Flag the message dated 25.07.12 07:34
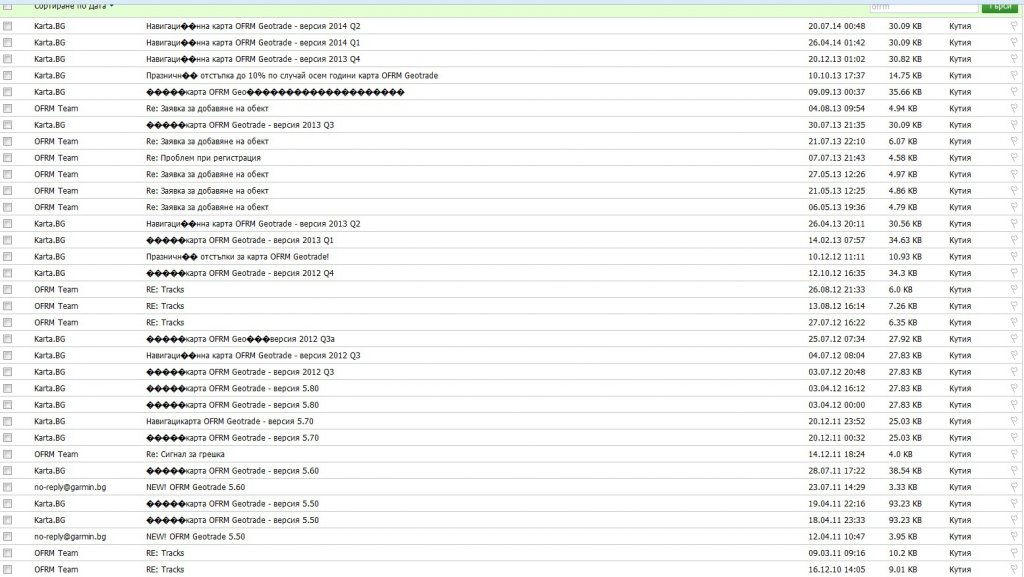The width and height of the screenshot is (1024, 577). click(1014, 339)
